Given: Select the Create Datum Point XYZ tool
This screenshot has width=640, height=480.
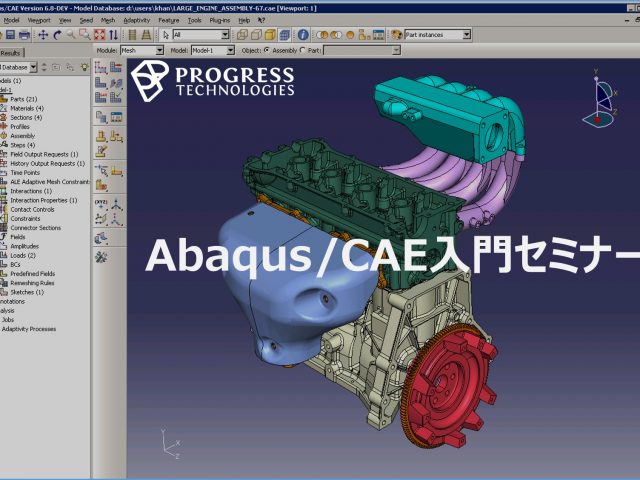Looking at the screenshot, I should 101,204.
